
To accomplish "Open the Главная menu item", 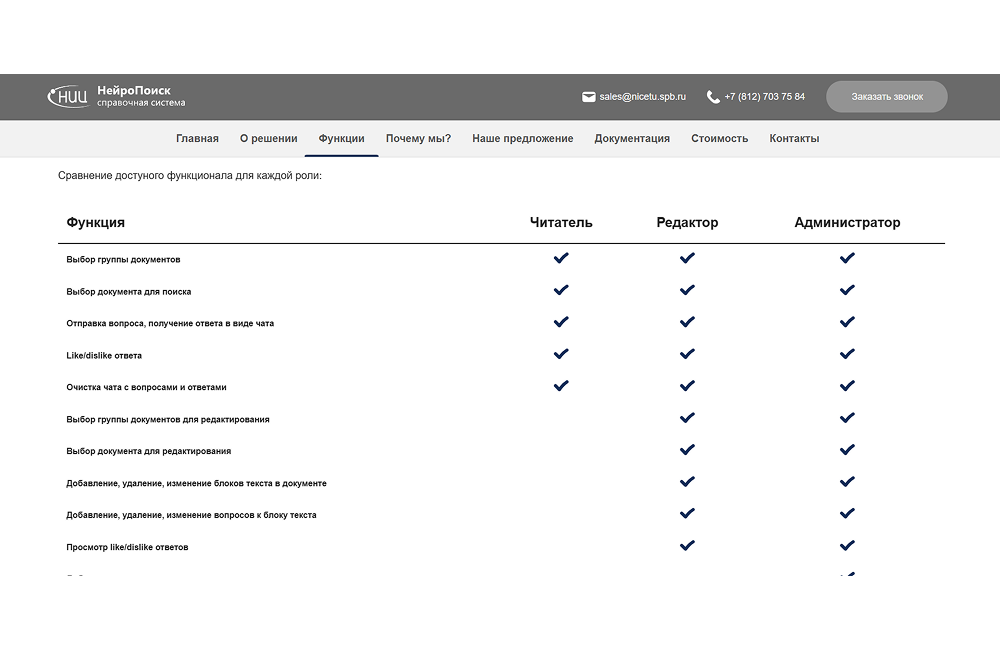I will click(197, 139).
